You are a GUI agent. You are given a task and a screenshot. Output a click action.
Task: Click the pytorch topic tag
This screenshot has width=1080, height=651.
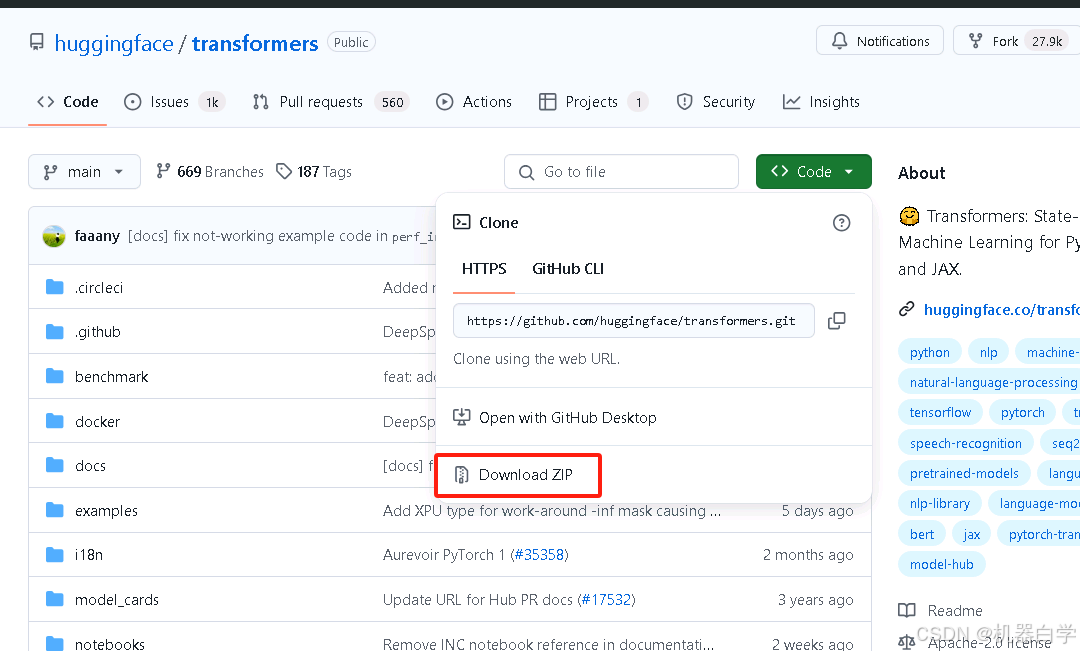[x=1022, y=412]
